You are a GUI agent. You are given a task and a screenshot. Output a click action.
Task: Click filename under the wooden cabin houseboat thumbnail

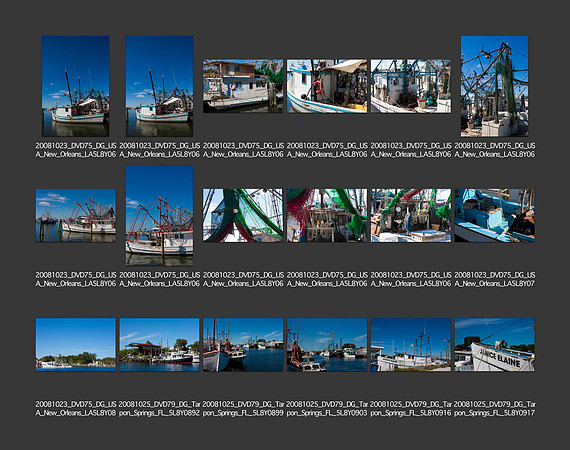tap(243, 150)
